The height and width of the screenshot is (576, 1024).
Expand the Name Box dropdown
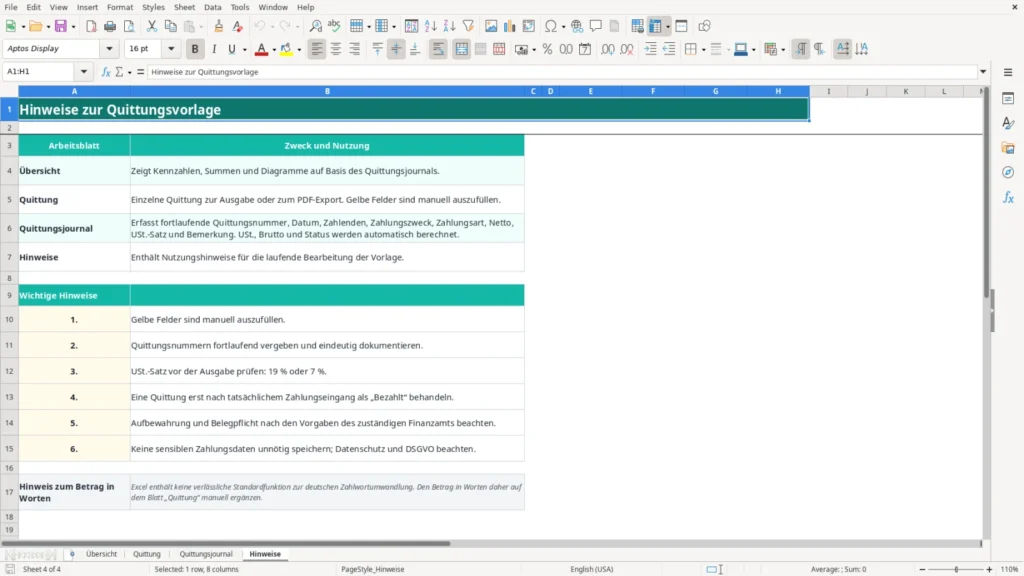[x=84, y=72]
